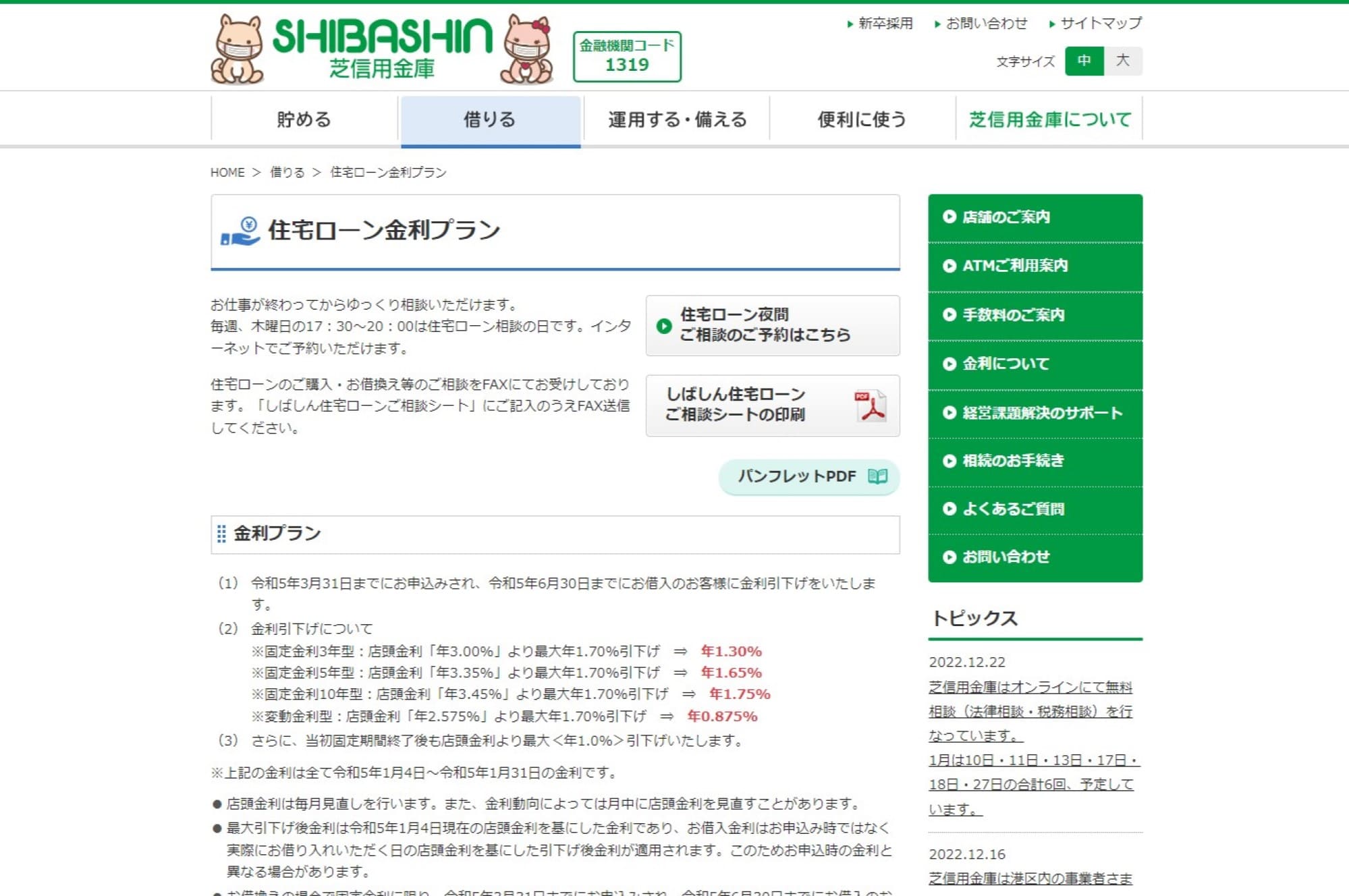Open 経営課題解決のサポート in the sidebar

click(1035, 414)
